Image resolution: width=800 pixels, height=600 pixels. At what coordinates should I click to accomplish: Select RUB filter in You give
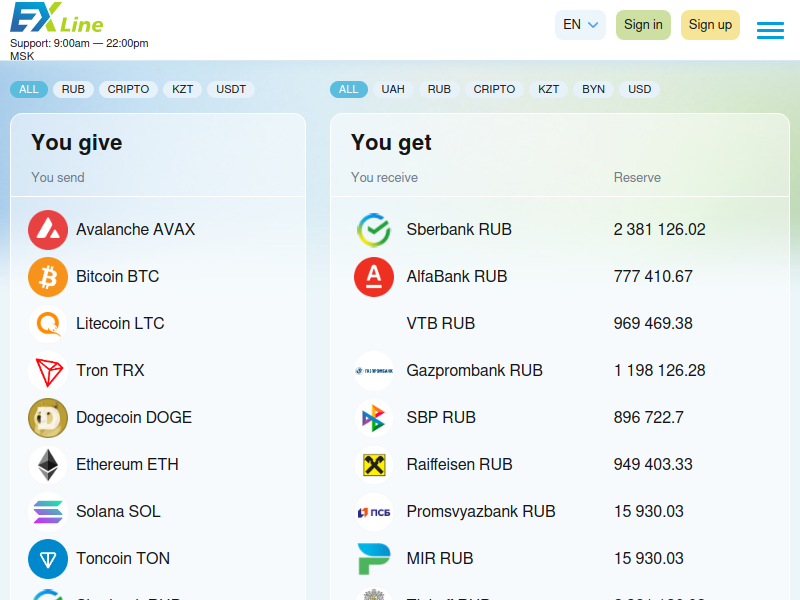73,89
